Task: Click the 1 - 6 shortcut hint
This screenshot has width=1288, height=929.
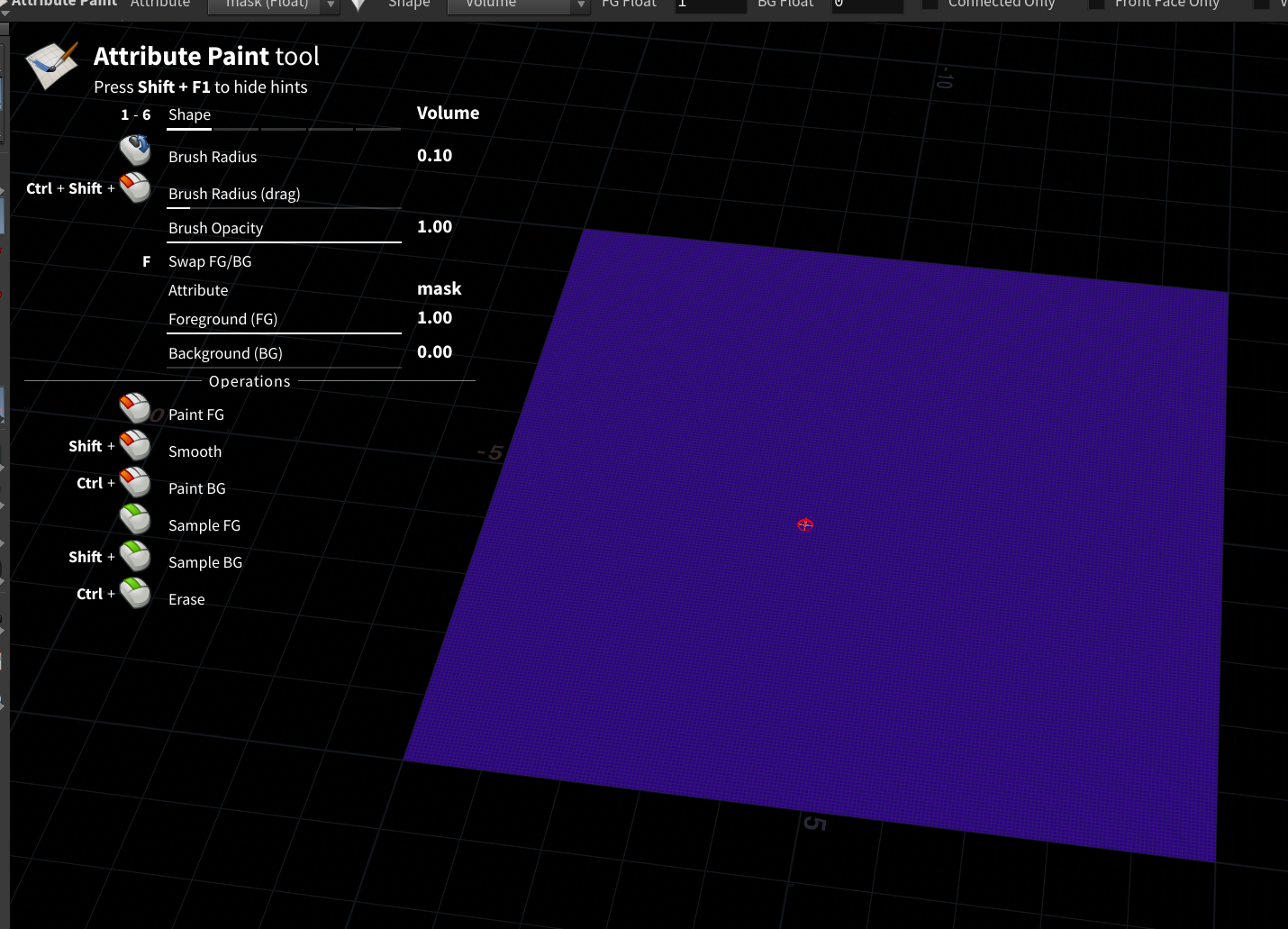Action: (x=136, y=114)
